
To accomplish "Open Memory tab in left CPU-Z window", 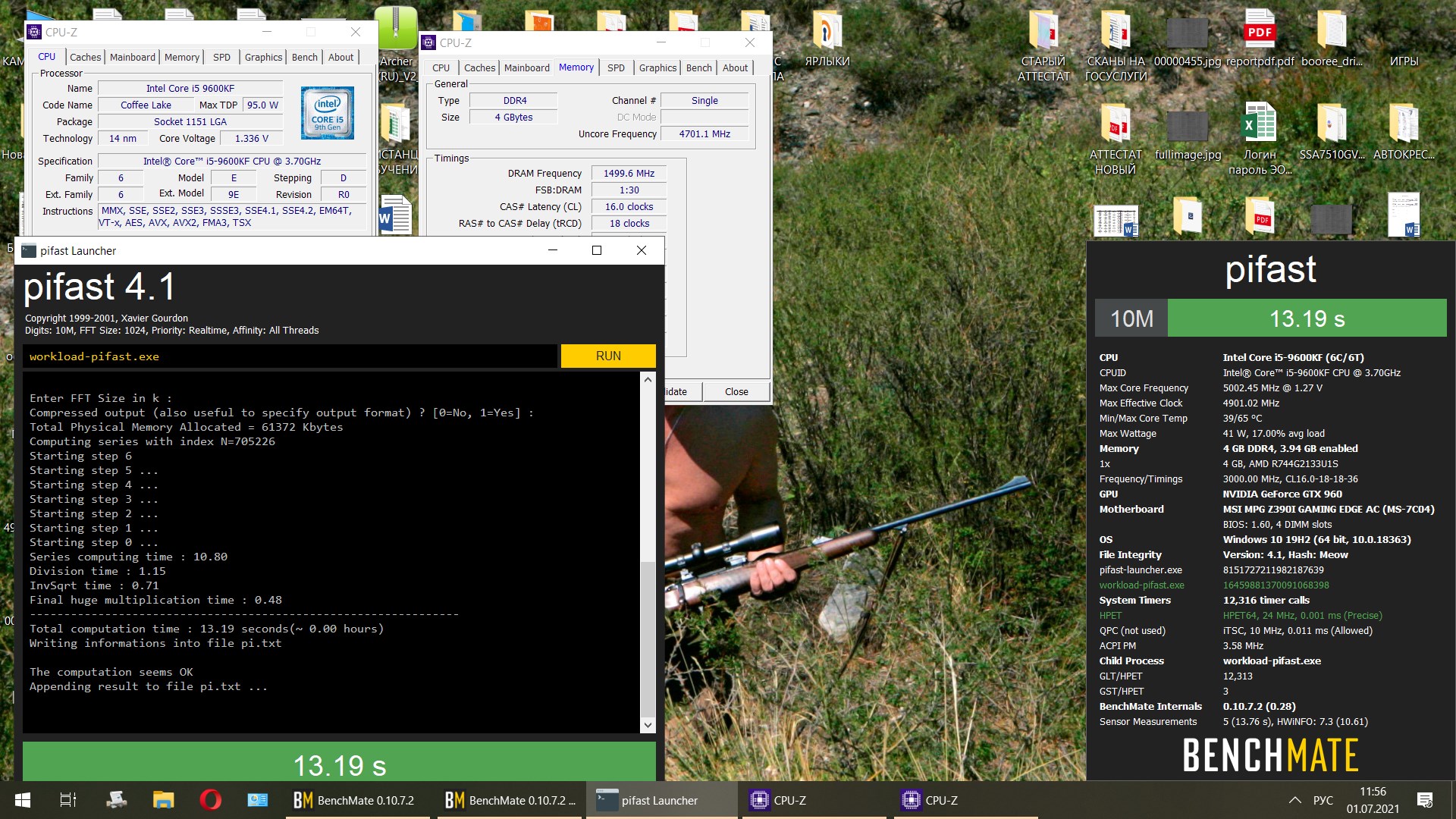I will pyautogui.click(x=182, y=57).
